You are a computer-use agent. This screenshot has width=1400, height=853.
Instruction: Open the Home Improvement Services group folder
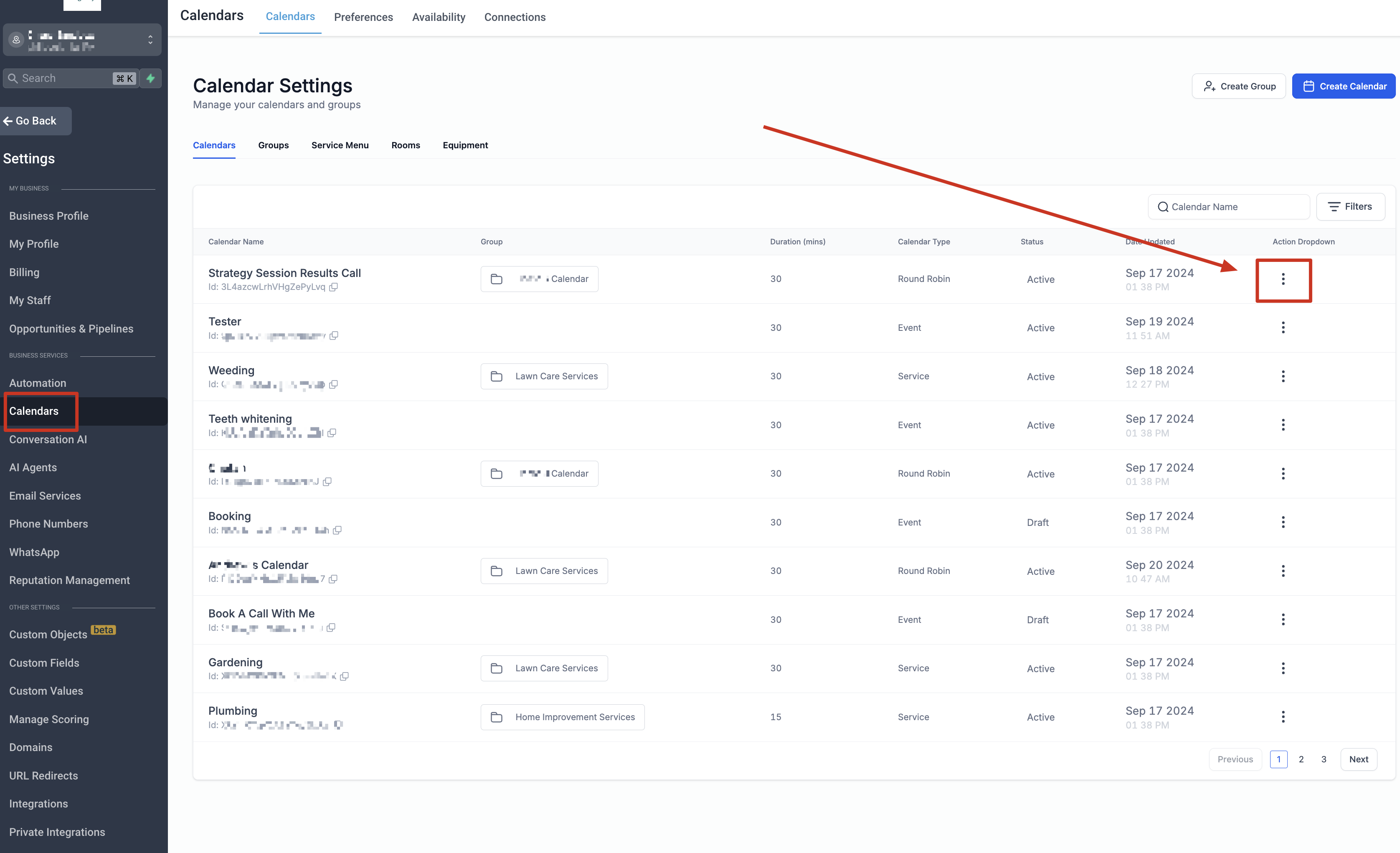[x=562, y=716]
